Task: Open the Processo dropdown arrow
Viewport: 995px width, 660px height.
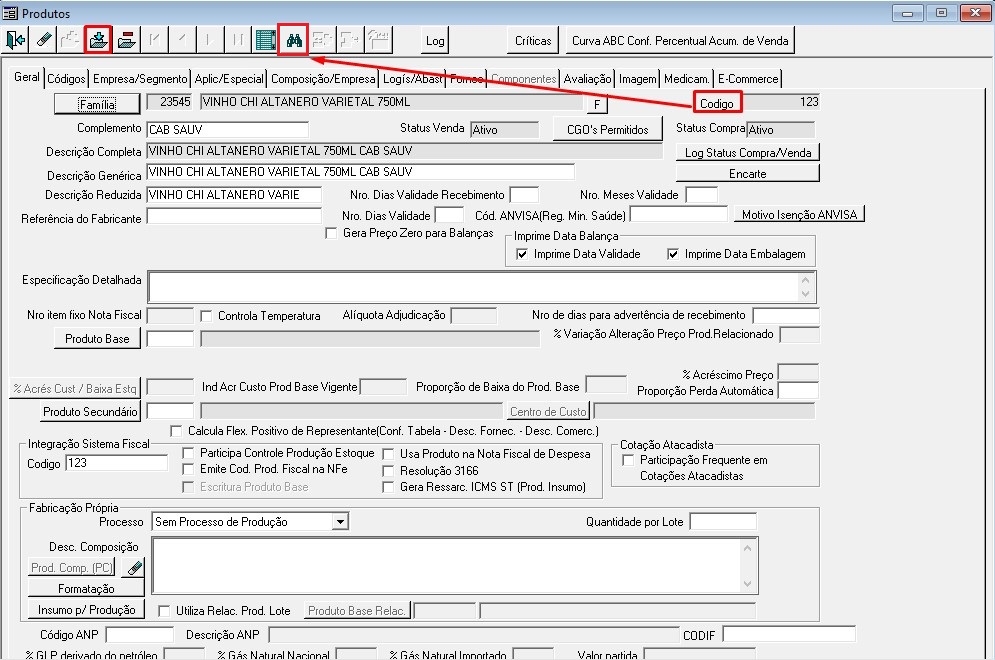Action: click(x=340, y=522)
